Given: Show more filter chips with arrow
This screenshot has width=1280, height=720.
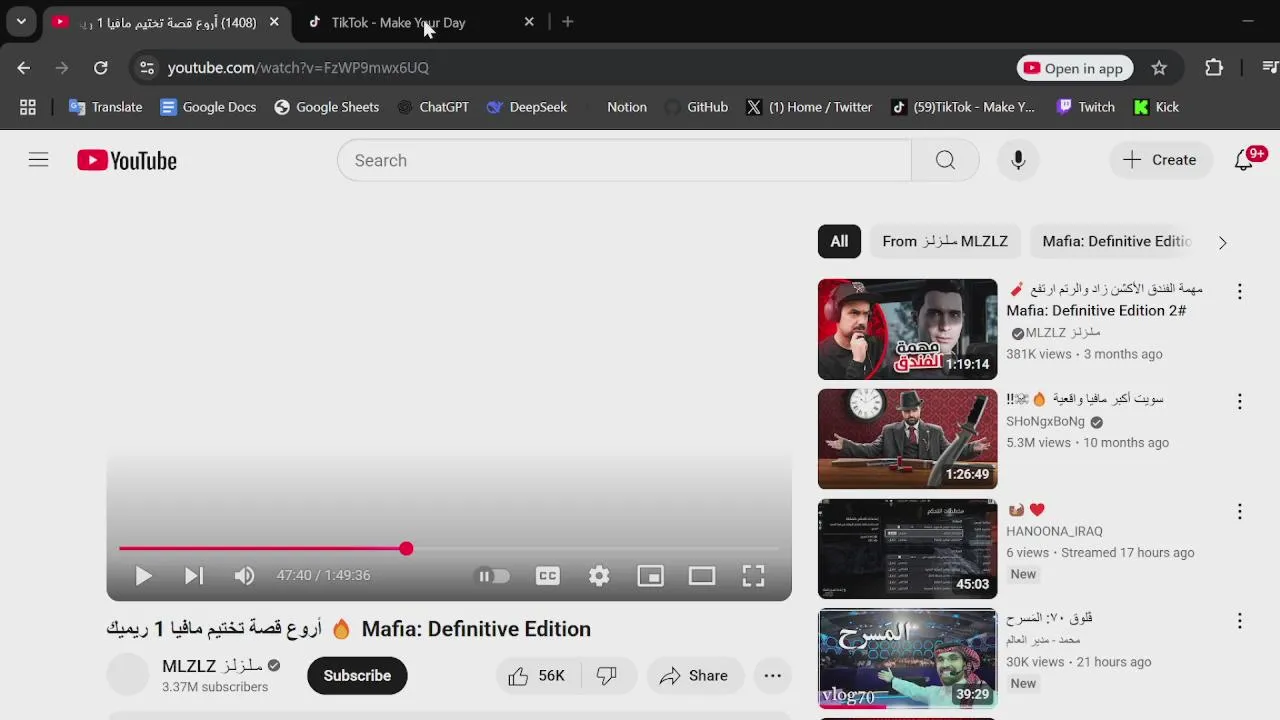Looking at the screenshot, I should (x=1222, y=242).
